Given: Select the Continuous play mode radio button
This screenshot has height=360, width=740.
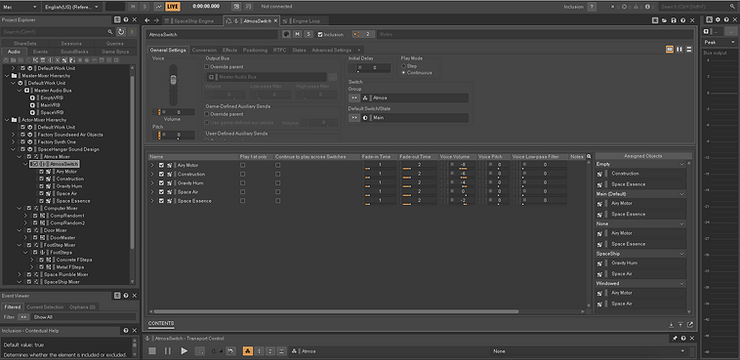Looking at the screenshot, I should 403,73.
